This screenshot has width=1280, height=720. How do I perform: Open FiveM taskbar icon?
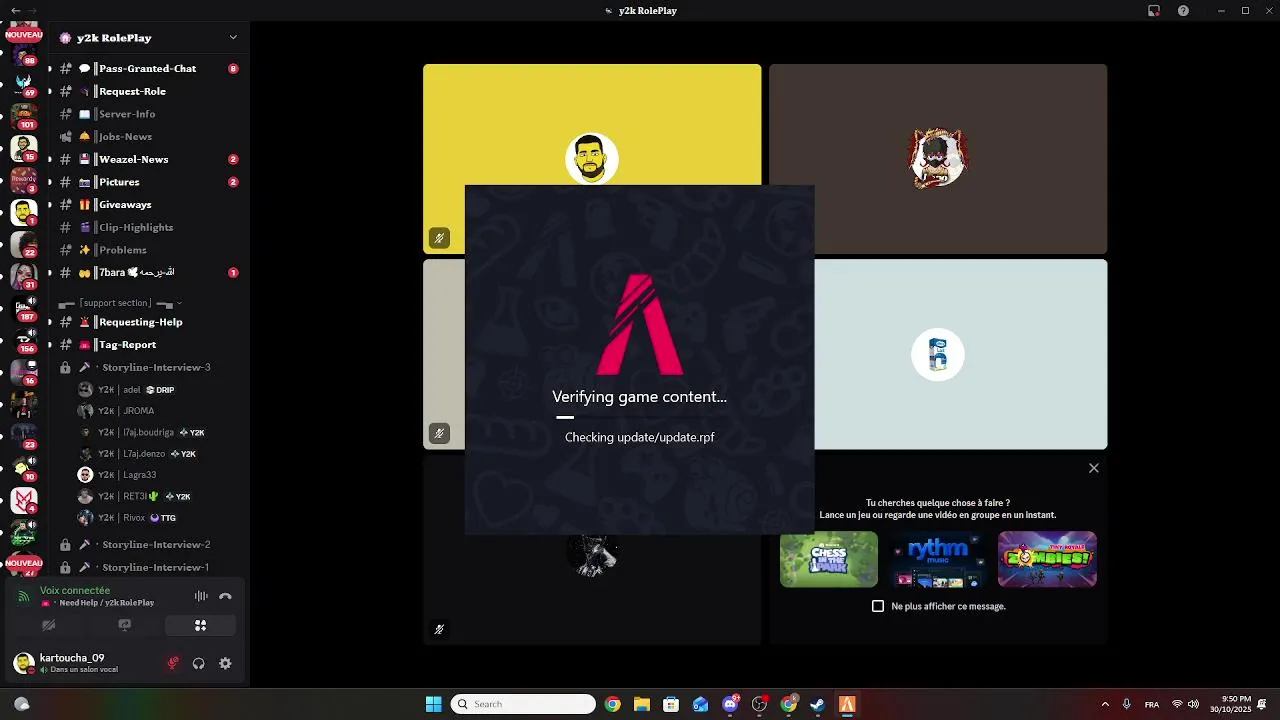[847, 704]
